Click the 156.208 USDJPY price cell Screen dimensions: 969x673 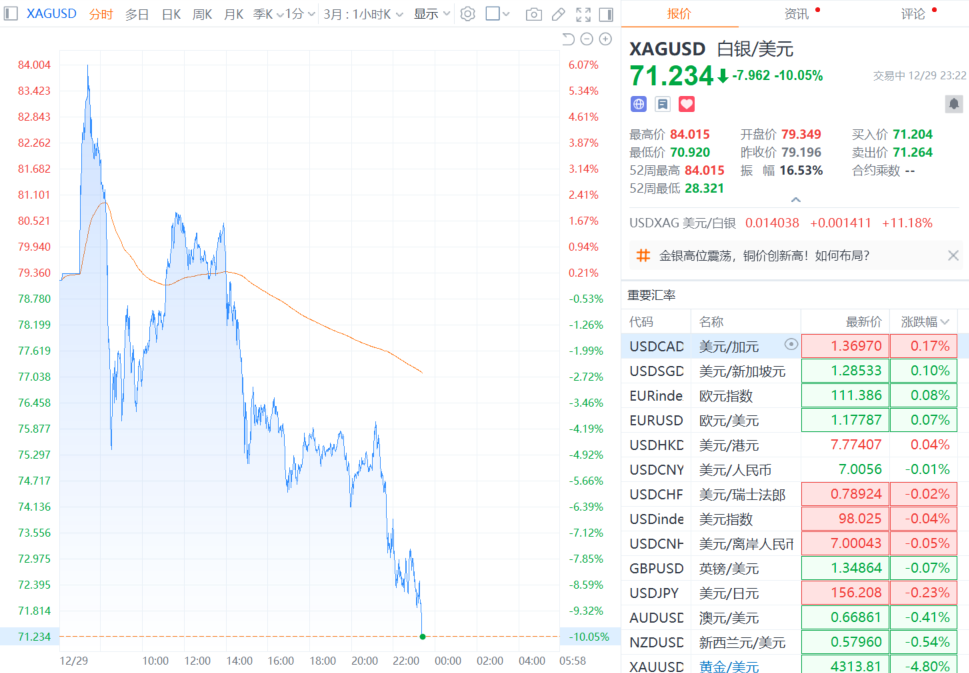tap(845, 593)
